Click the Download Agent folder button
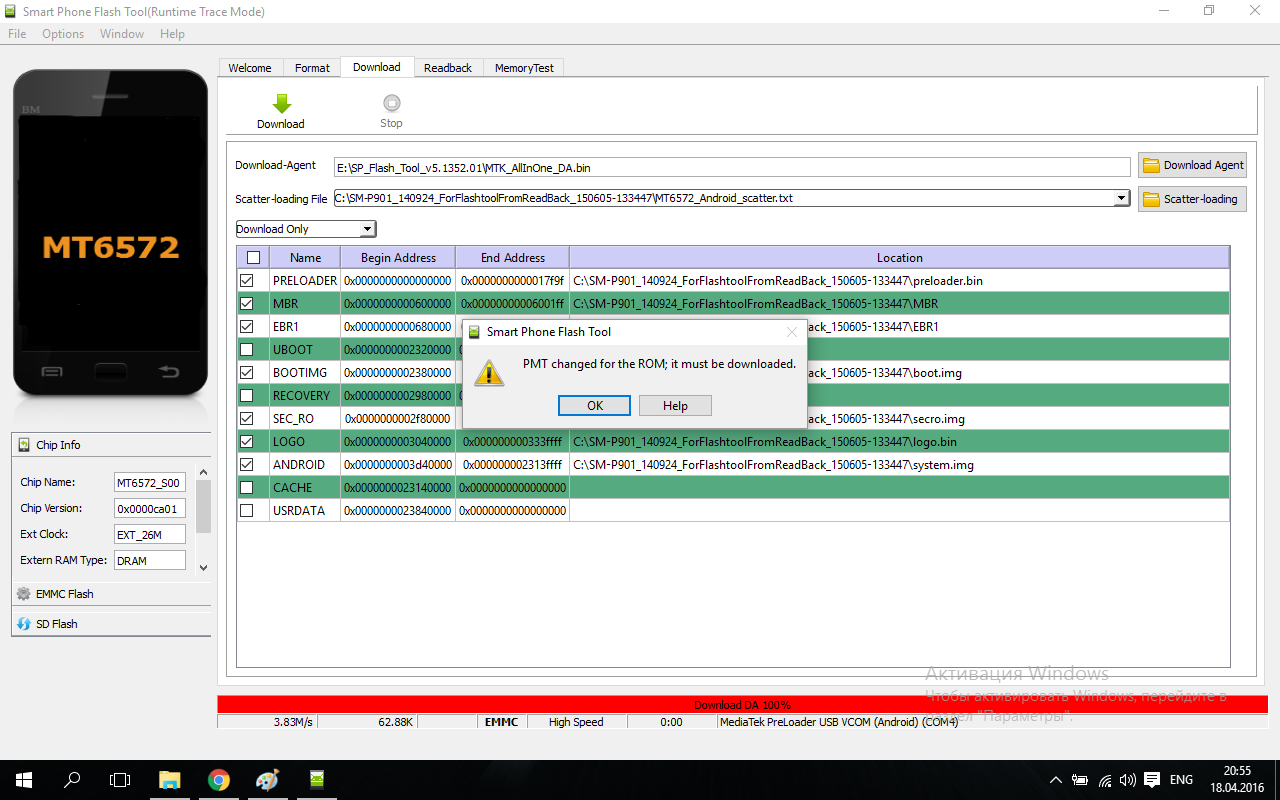This screenshot has width=1280, height=800. pos(1192,165)
